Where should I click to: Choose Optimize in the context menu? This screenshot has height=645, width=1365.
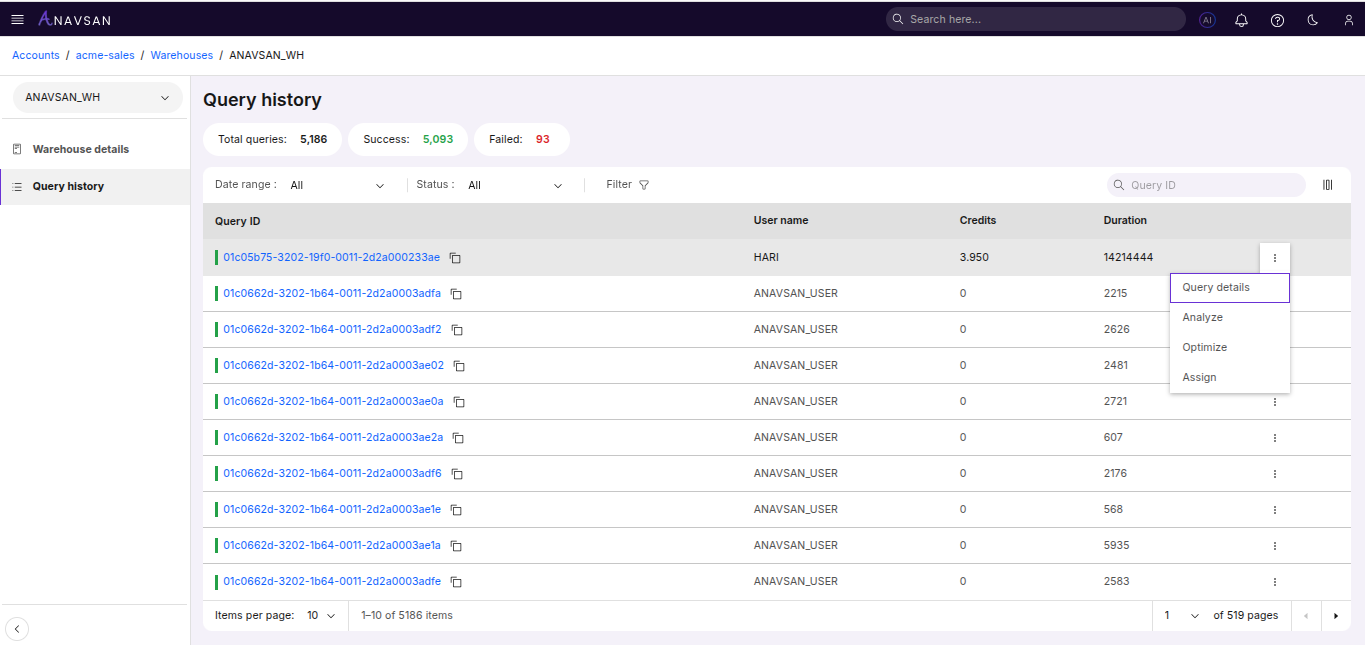[1204, 347]
